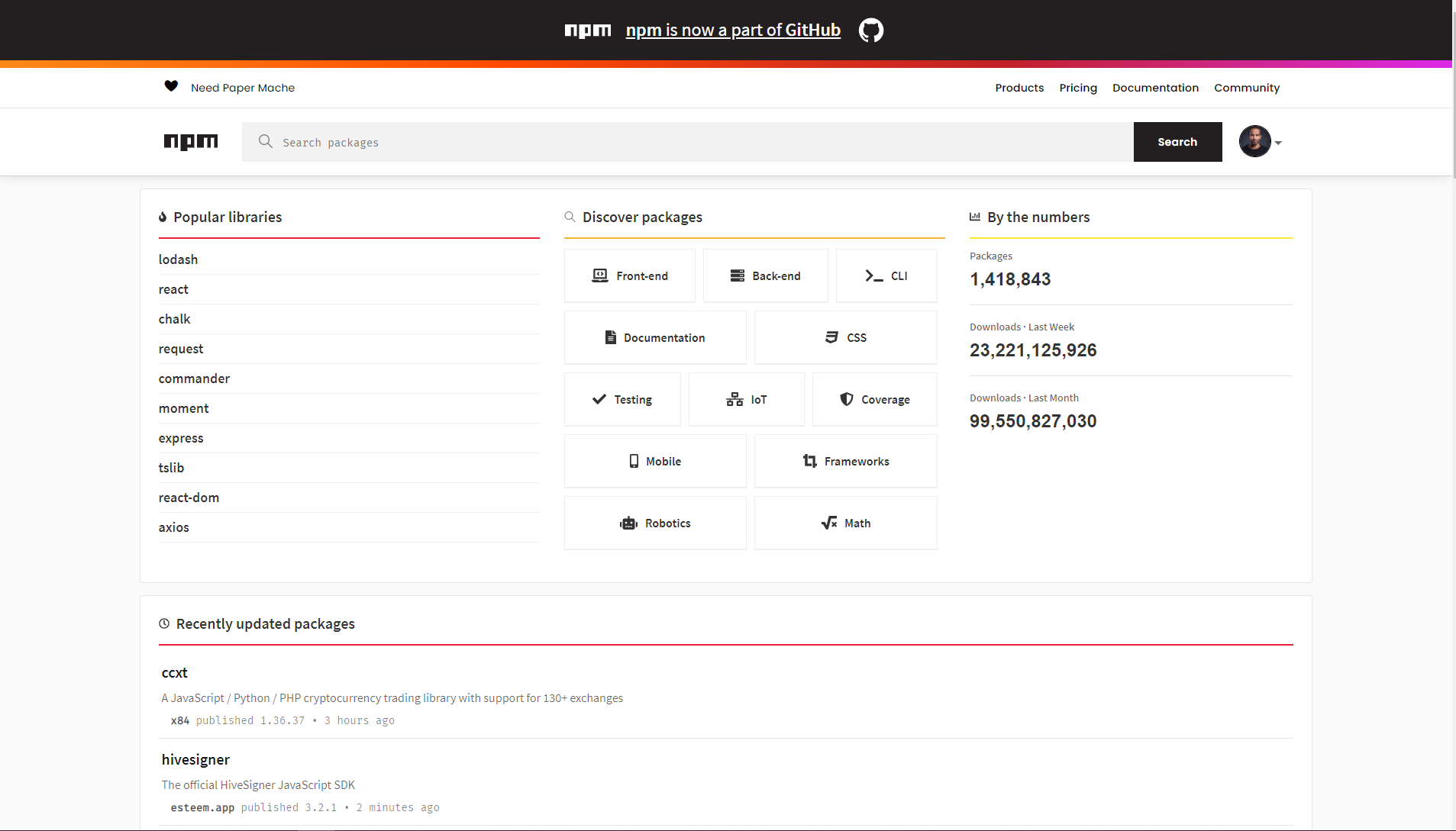Browse Frameworks packages
The width and height of the screenshot is (1456, 831).
click(x=846, y=461)
